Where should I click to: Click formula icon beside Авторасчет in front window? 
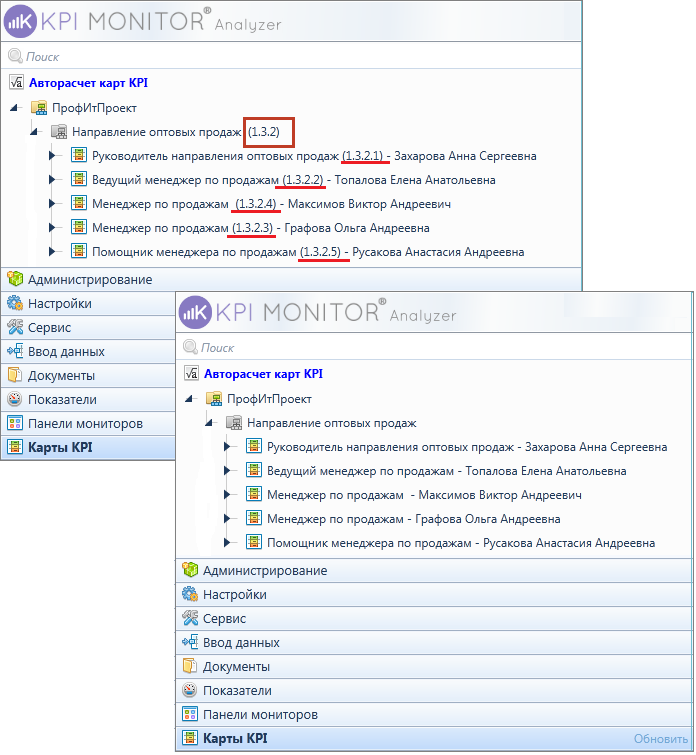pyautogui.click(x=191, y=373)
